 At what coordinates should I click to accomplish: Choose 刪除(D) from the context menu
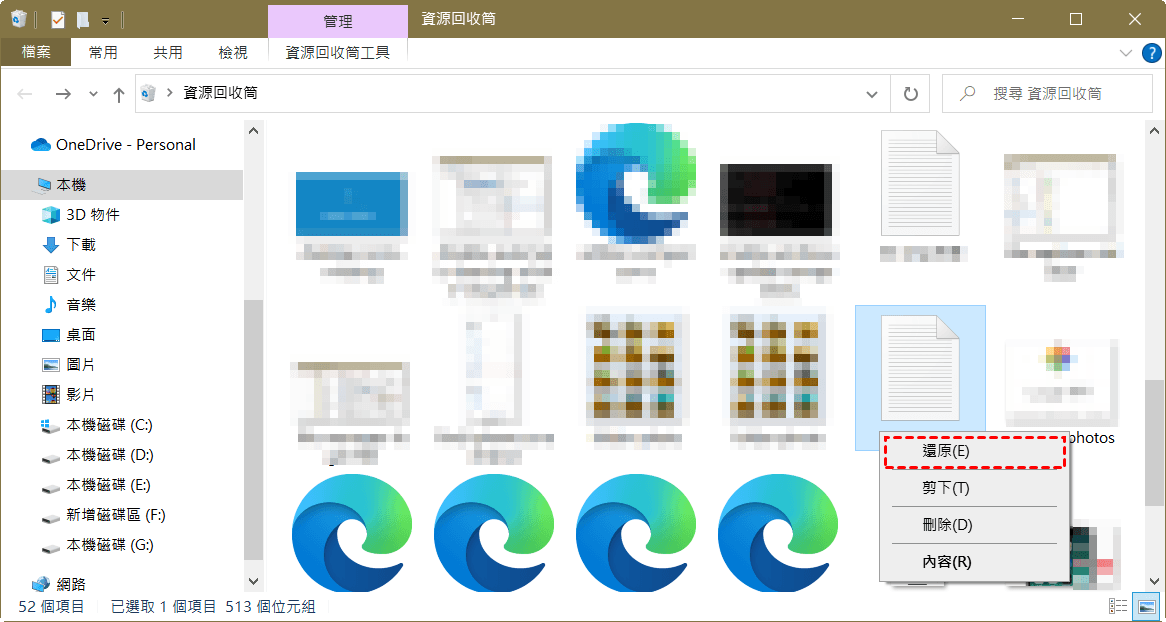[974, 525]
